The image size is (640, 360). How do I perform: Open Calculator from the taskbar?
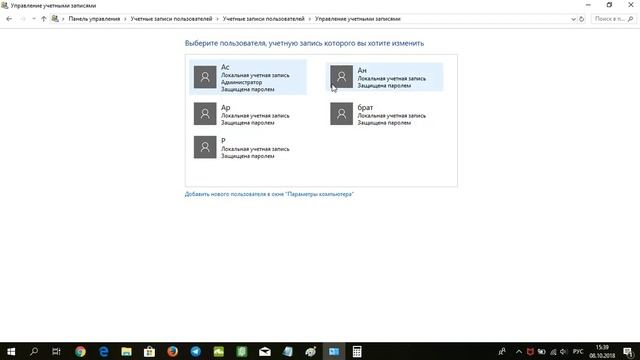[357, 351]
